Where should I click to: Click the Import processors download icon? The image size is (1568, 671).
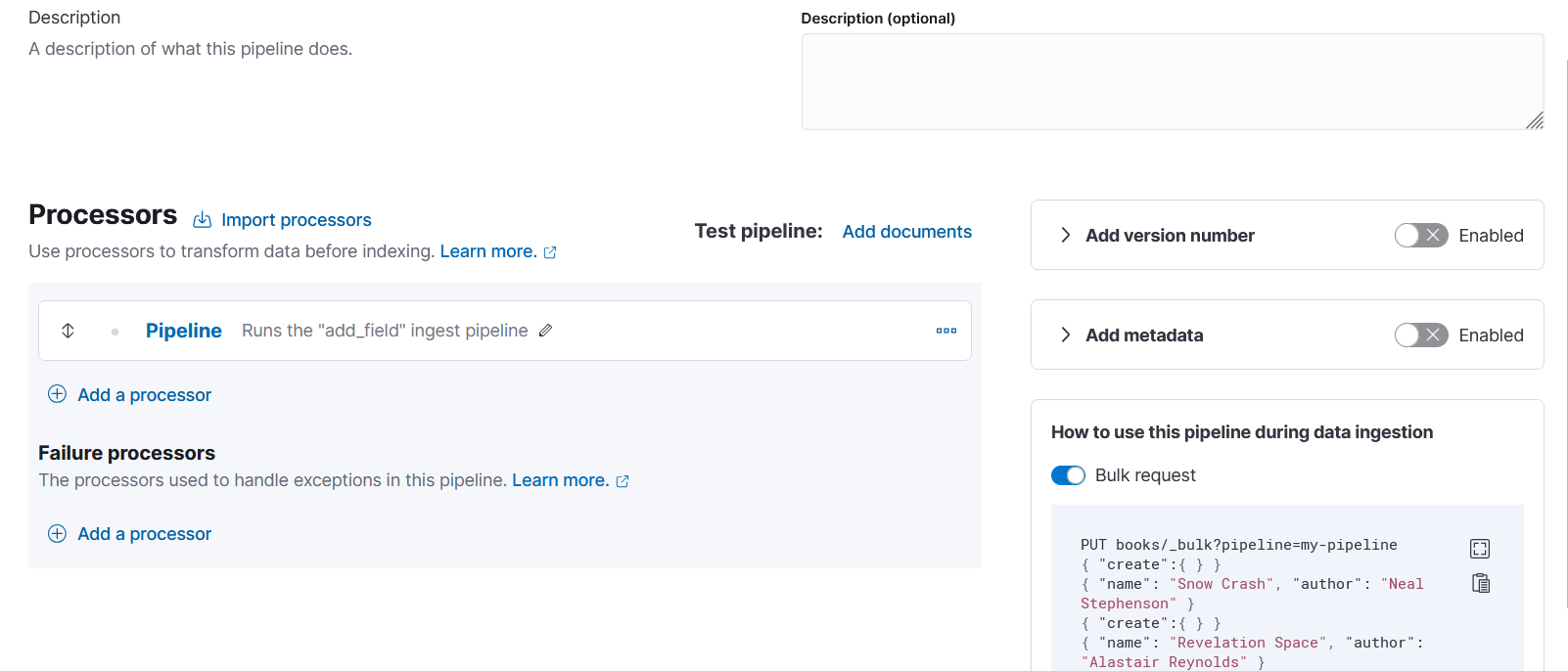(202, 220)
